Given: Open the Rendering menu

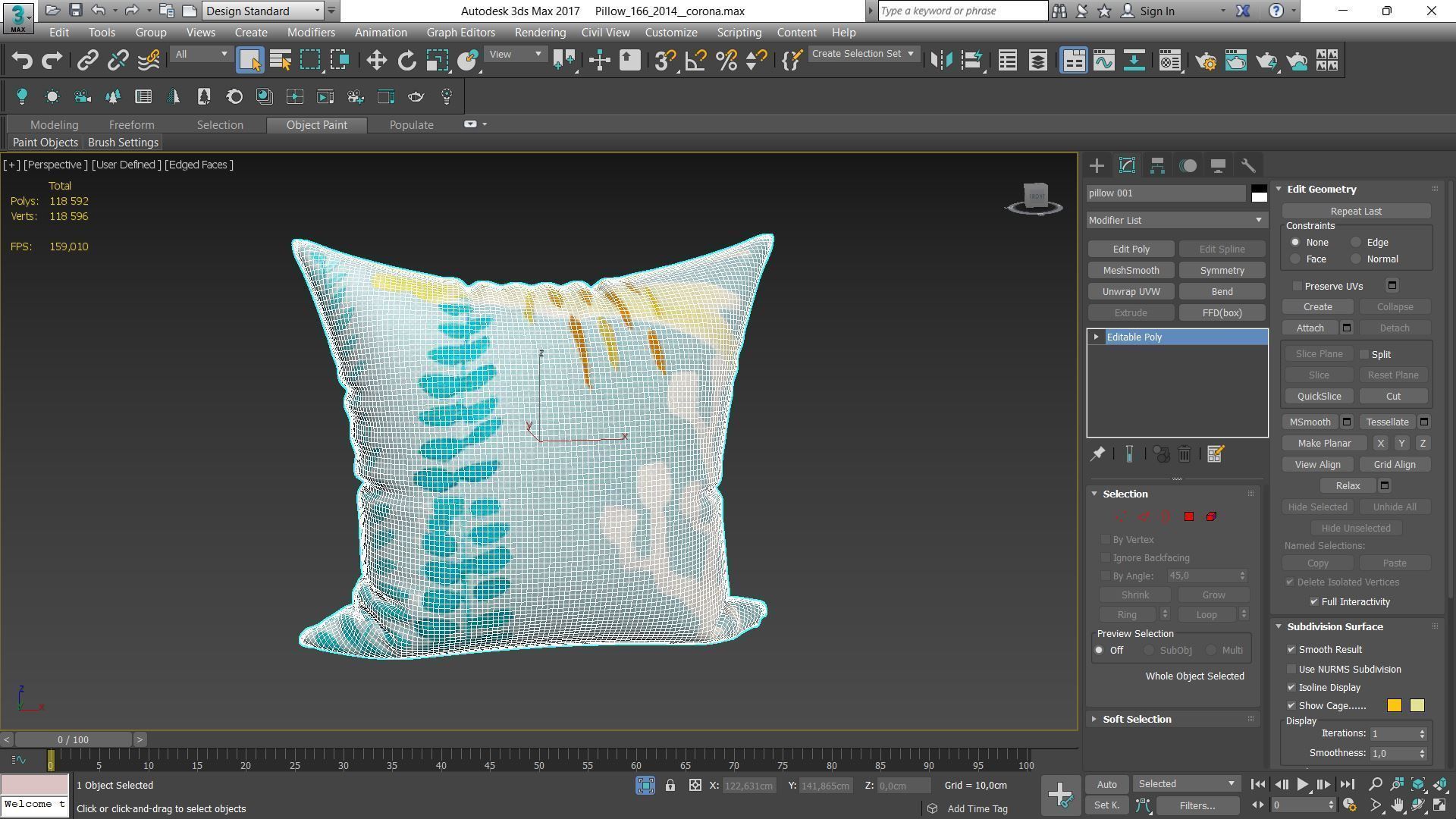Looking at the screenshot, I should (540, 33).
